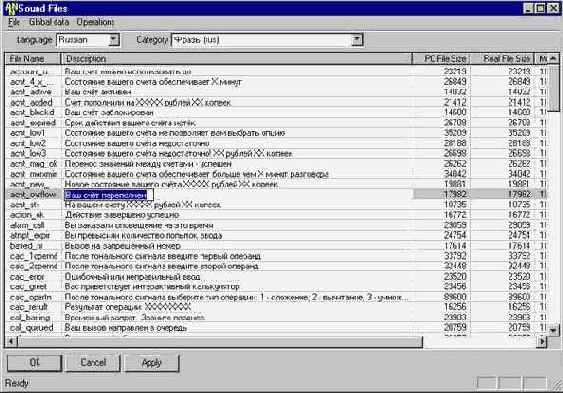Image resolution: width=563 pixels, height=393 pixels.
Task: Click the description 'Ошибочный или неправильный ввод'
Action: [132, 277]
